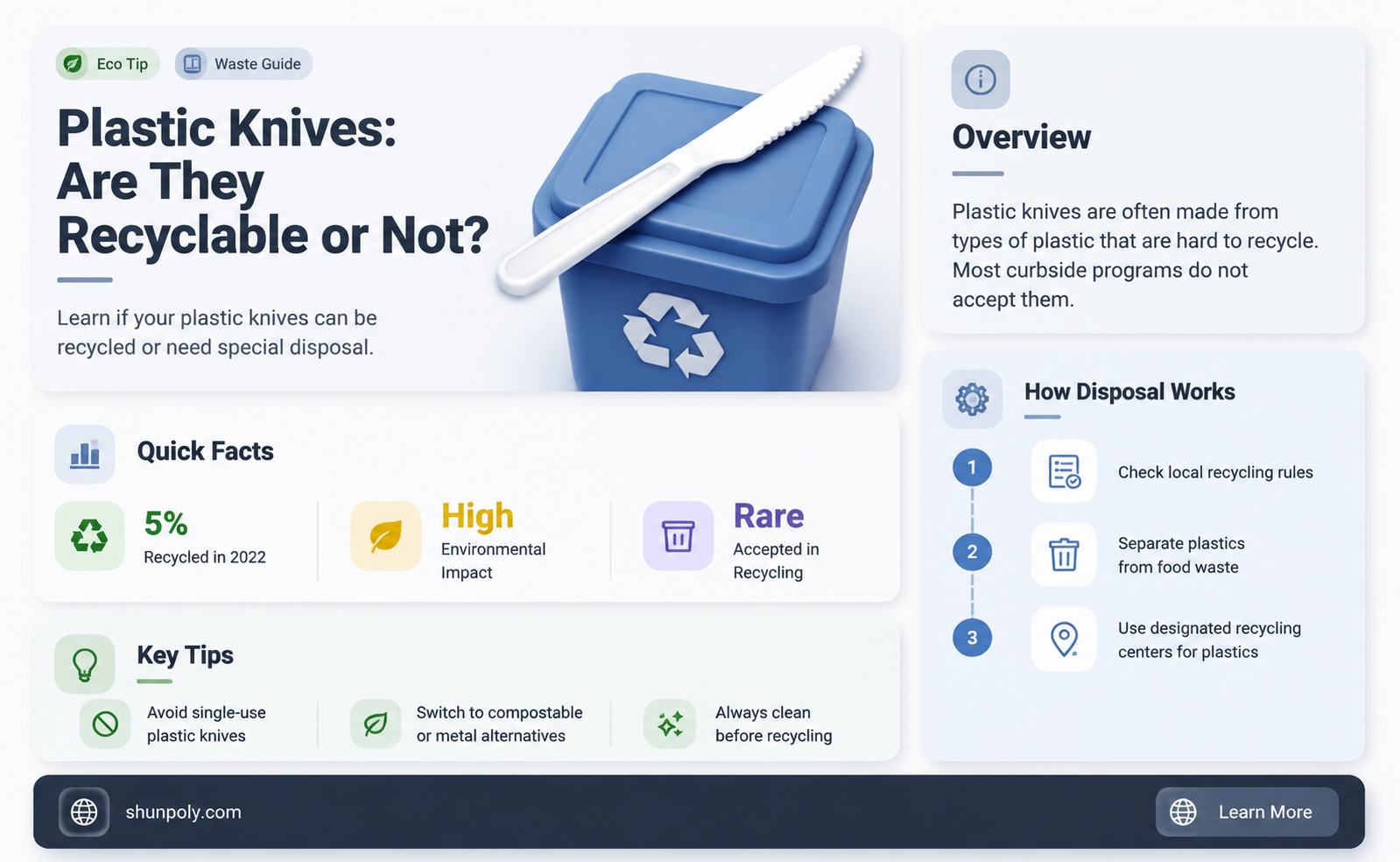Click the Switch to compostable or metal alternatives tip
1400x862 pixels.
pyautogui.click(x=499, y=724)
